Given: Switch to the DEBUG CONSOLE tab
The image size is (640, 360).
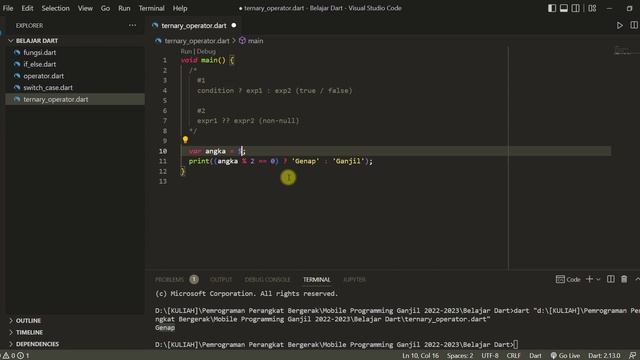Looking at the screenshot, I should pyautogui.click(x=267, y=280).
